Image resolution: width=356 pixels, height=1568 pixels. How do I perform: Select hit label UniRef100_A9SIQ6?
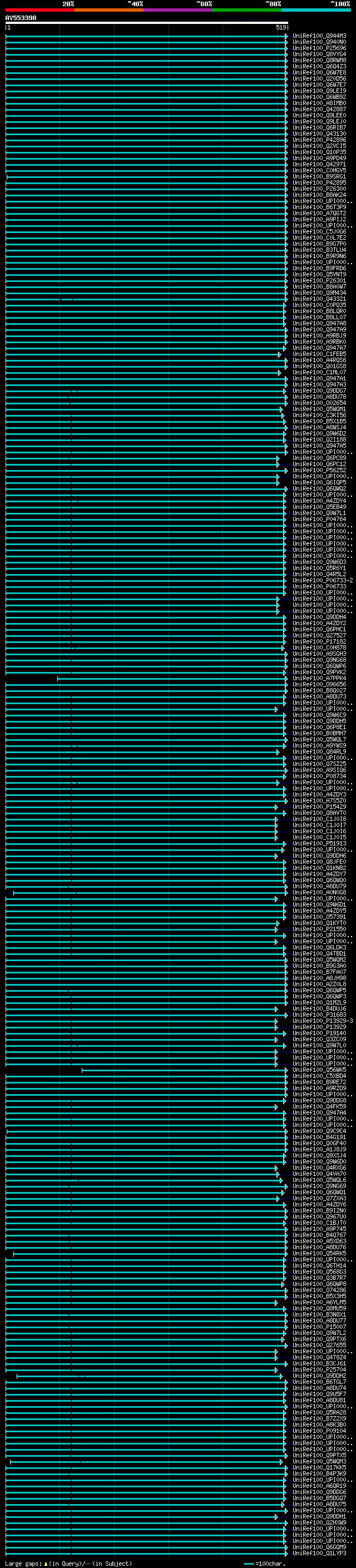click(319, 770)
